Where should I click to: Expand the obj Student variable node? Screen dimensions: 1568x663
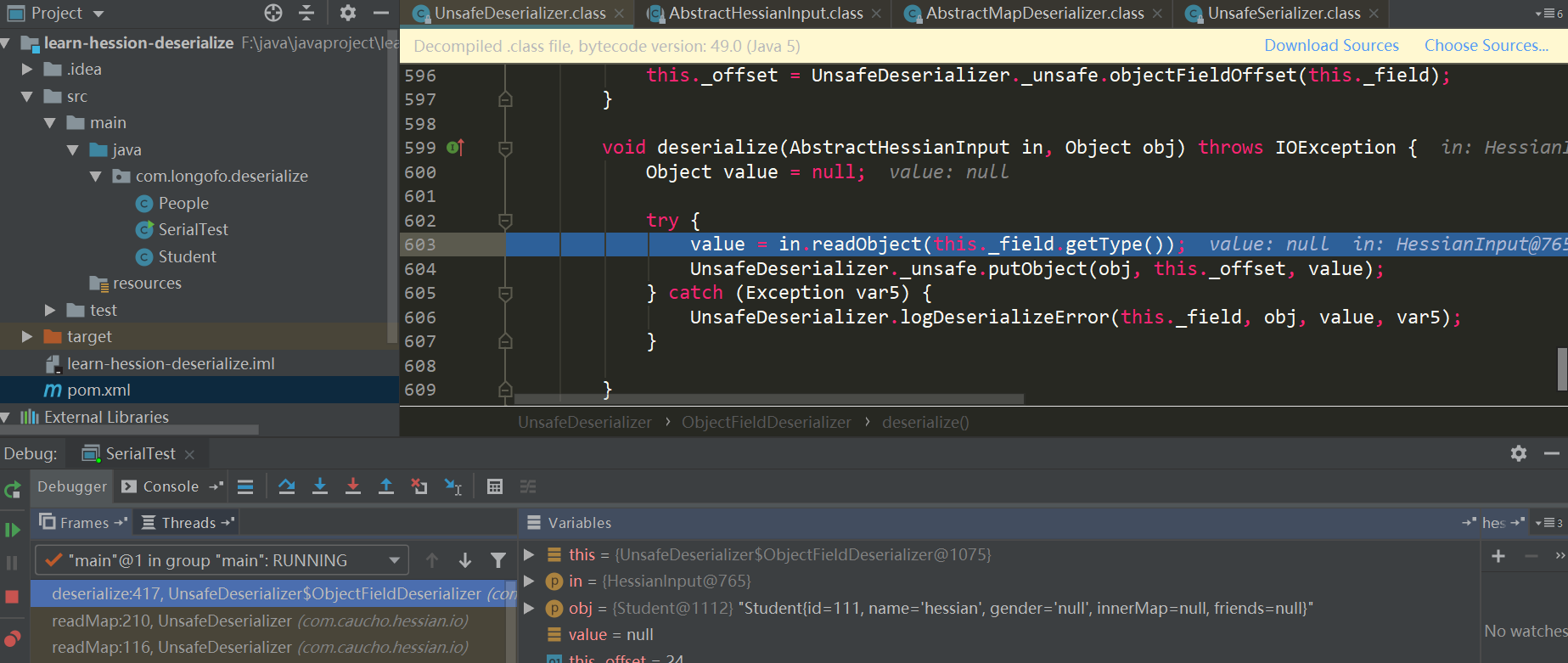click(529, 608)
